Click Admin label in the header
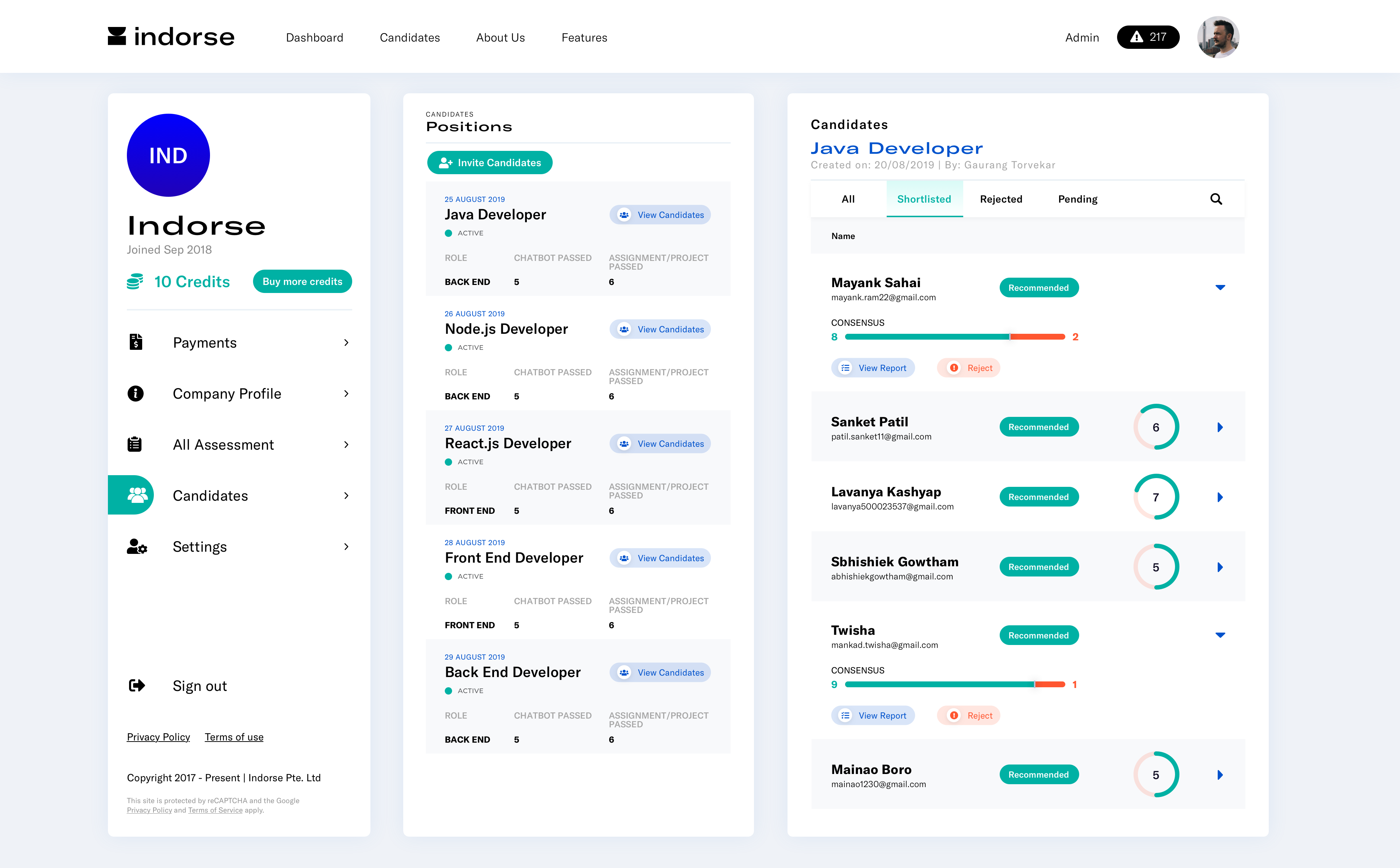1400x868 pixels. (x=1082, y=38)
